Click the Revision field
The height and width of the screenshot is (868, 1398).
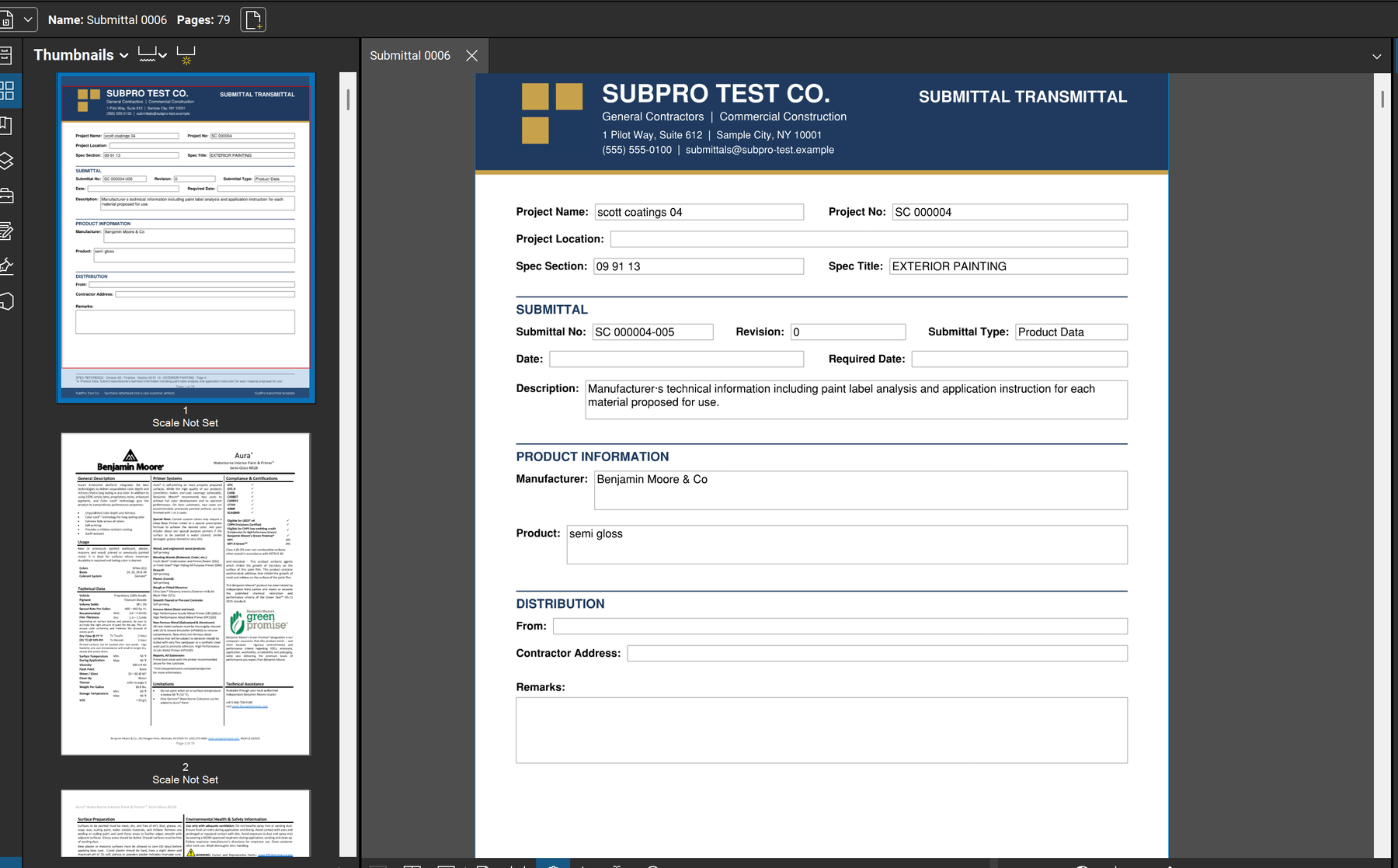click(x=848, y=332)
